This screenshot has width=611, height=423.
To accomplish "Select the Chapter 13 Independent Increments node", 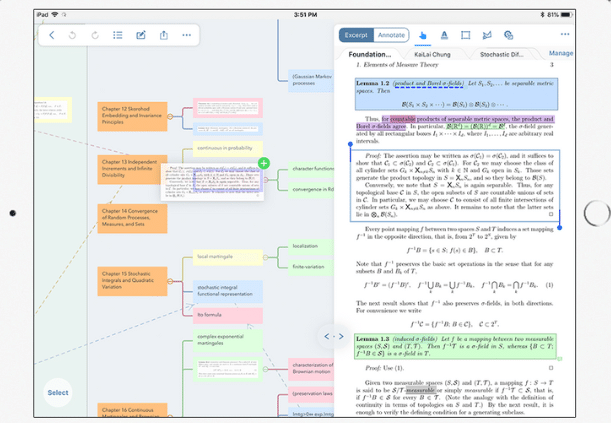I will pyautogui.click(x=132, y=169).
